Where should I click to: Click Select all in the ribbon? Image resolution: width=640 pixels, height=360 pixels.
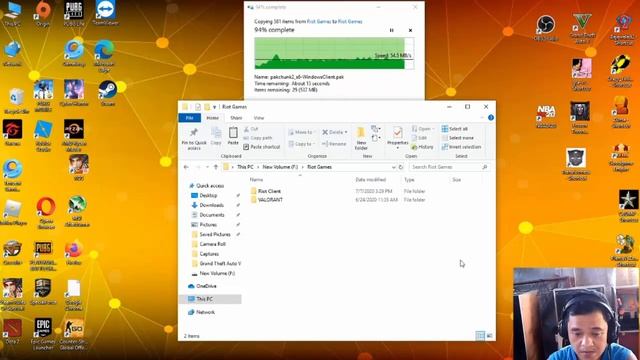click(455, 129)
